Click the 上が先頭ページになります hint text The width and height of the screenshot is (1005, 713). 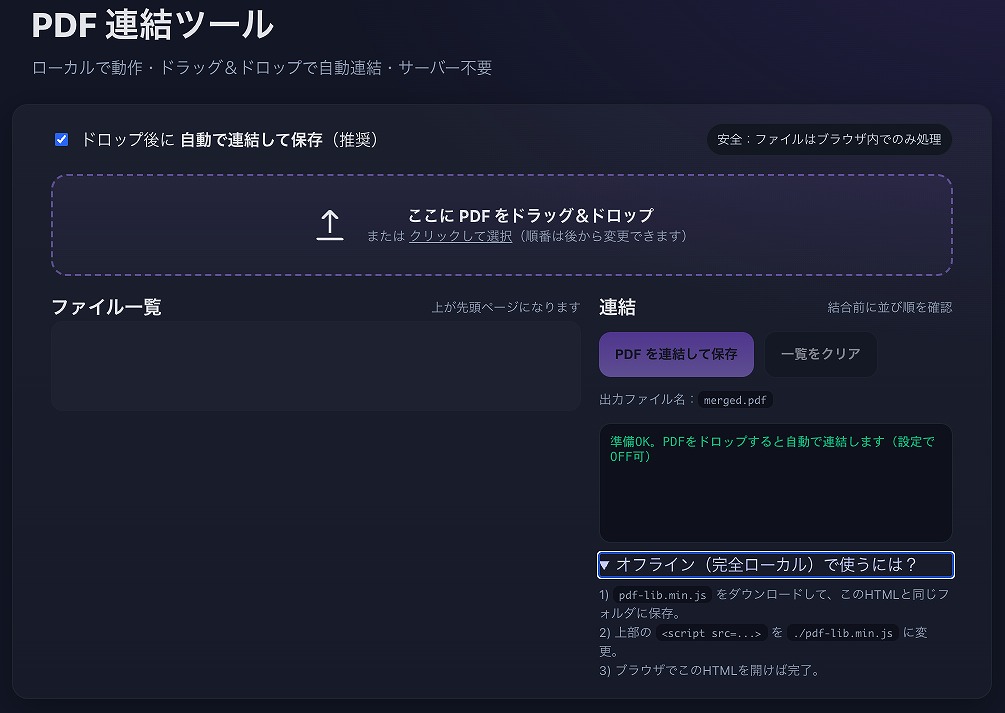point(505,308)
